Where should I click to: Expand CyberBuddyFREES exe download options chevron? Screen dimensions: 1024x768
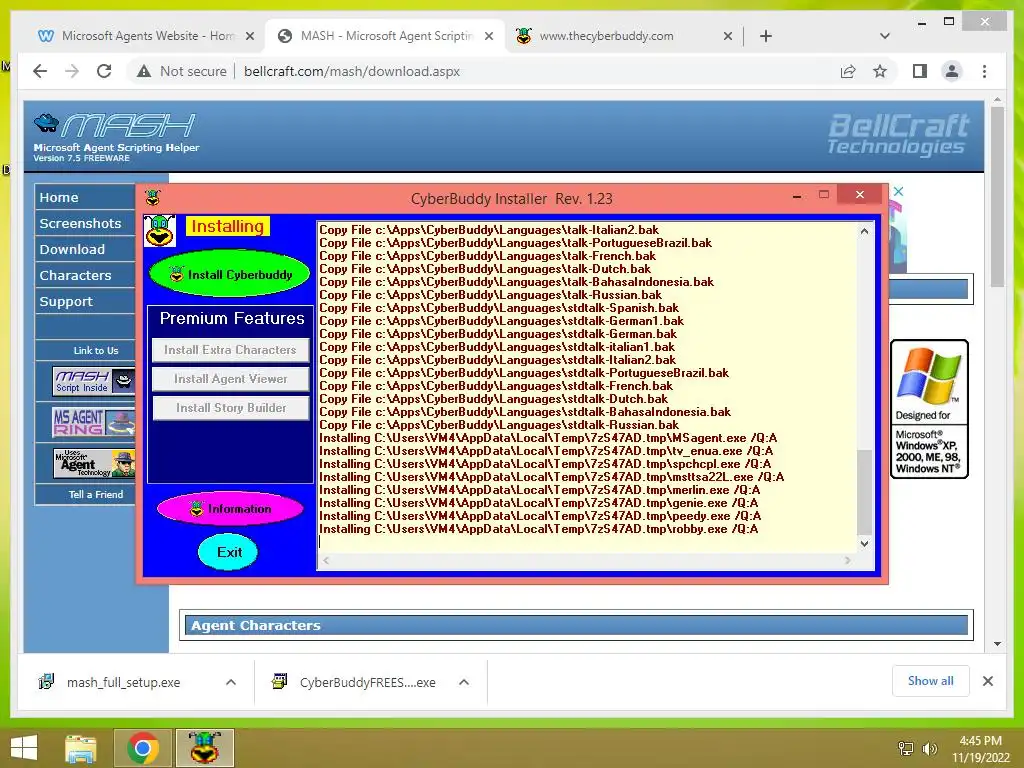(464, 682)
